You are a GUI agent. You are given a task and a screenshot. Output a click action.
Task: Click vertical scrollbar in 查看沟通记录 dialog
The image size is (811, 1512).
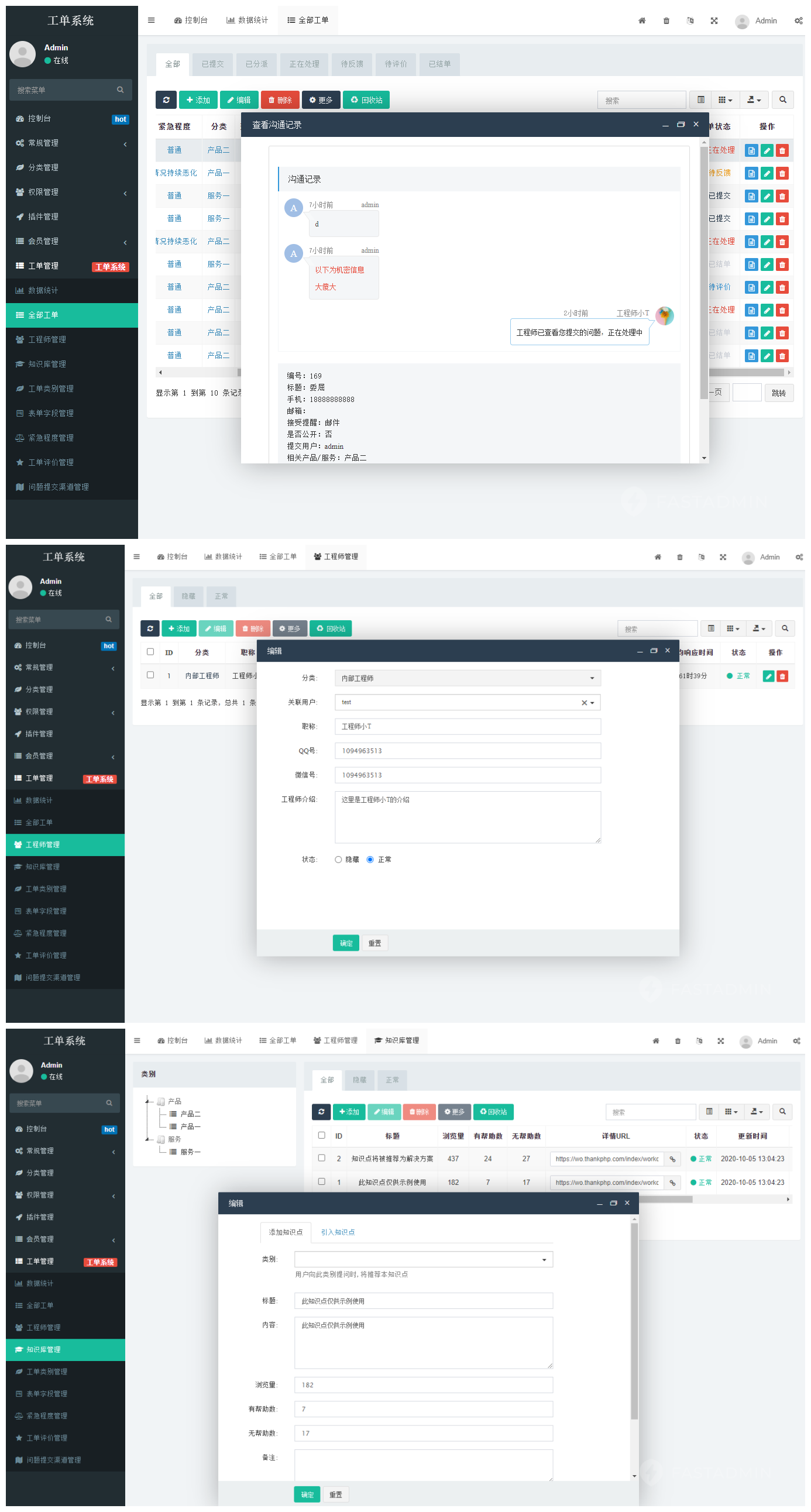703,270
